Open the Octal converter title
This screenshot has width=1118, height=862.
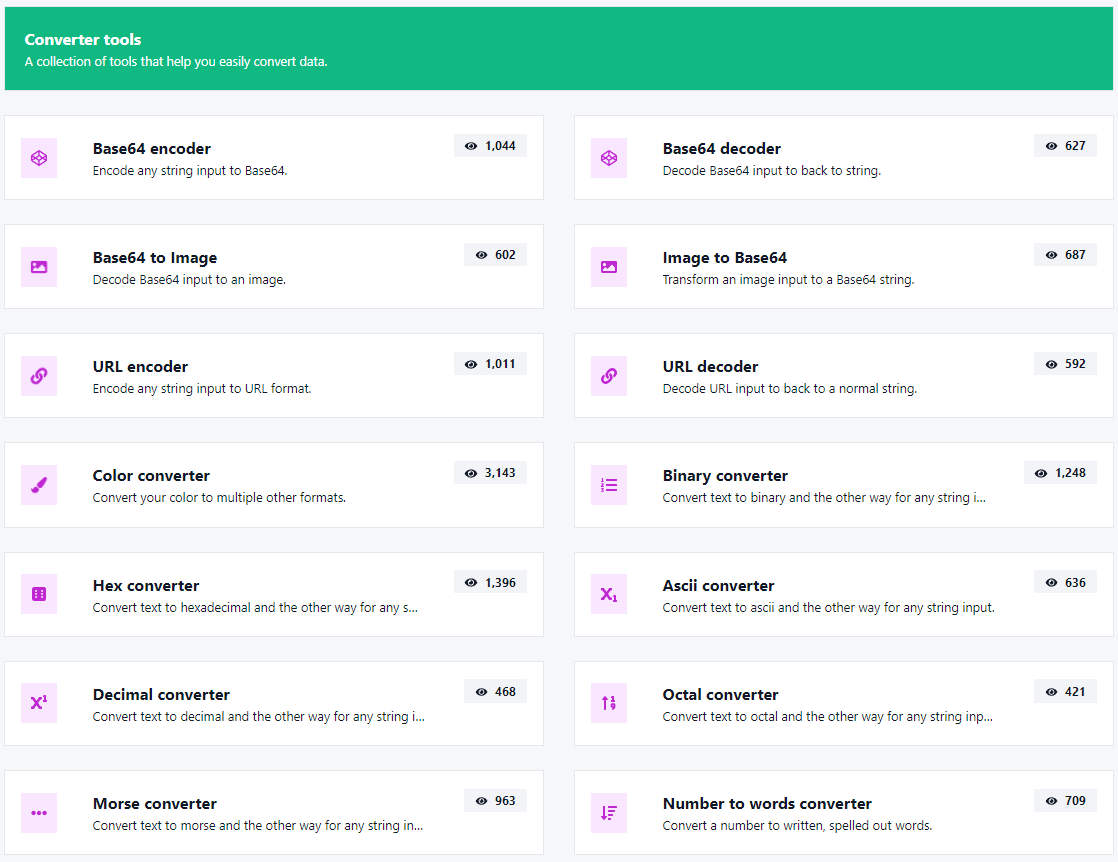(x=720, y=694)
